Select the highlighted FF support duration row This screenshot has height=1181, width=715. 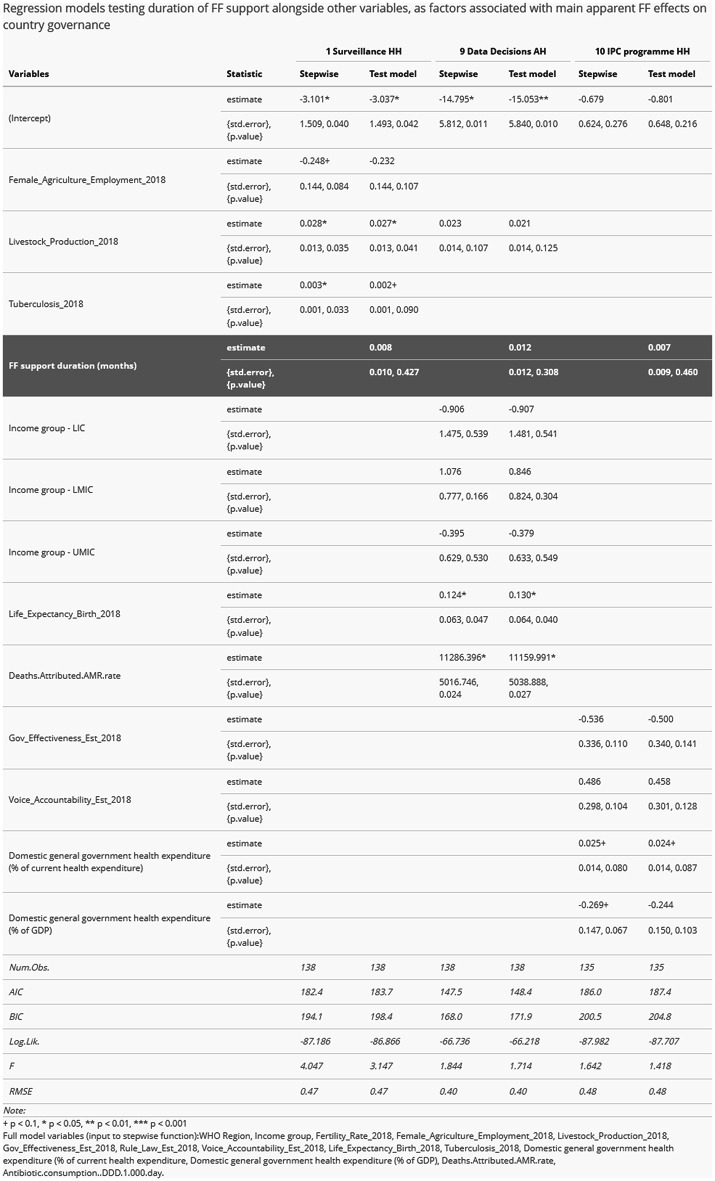click(x=357, y=366)
